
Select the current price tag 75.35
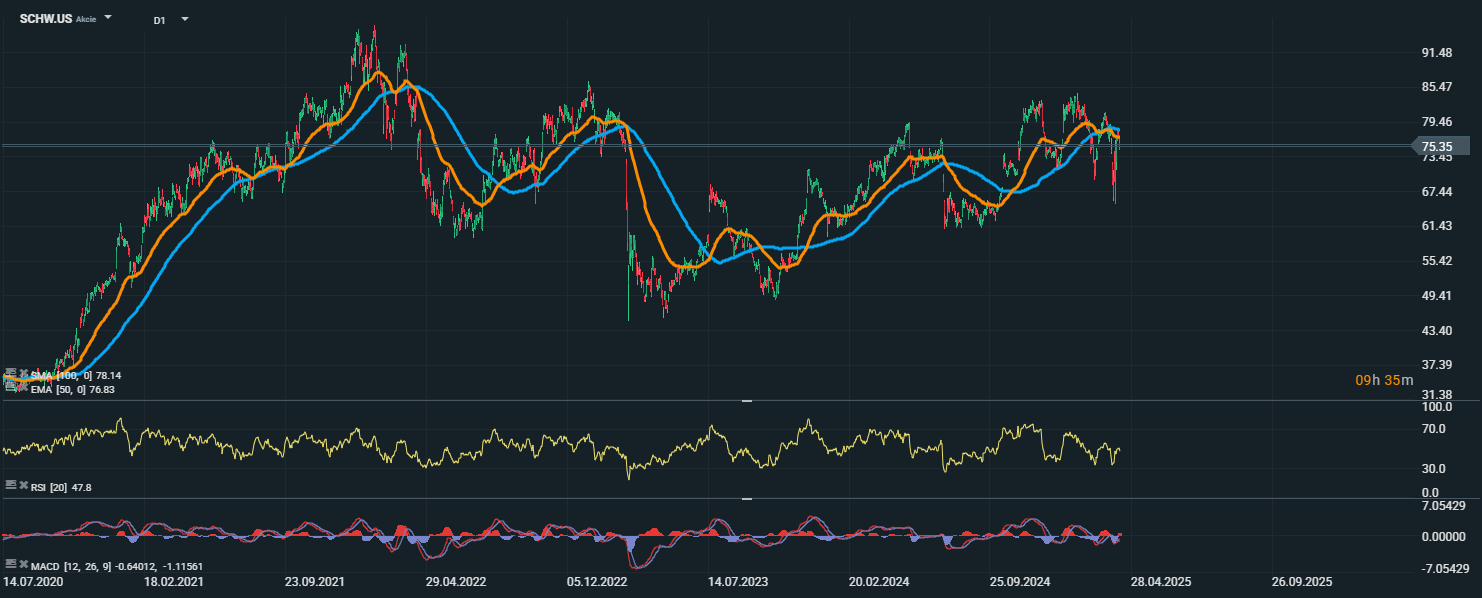tap(1438, 146)
